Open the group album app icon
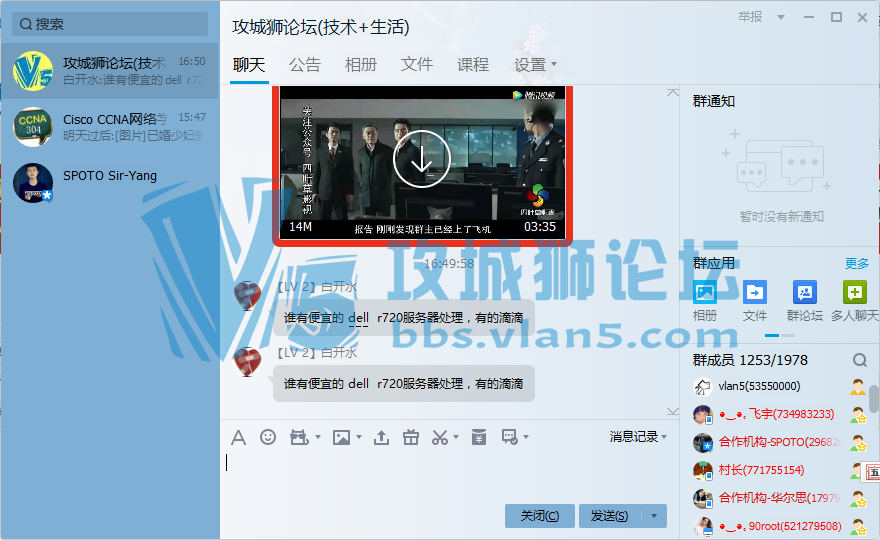 coord(705,292)
